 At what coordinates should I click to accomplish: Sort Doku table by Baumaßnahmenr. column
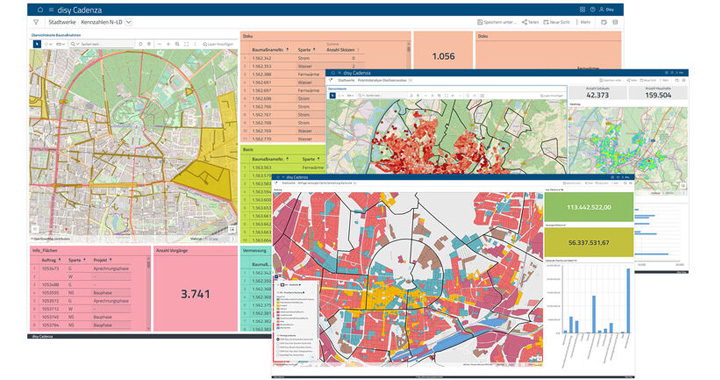270,50
